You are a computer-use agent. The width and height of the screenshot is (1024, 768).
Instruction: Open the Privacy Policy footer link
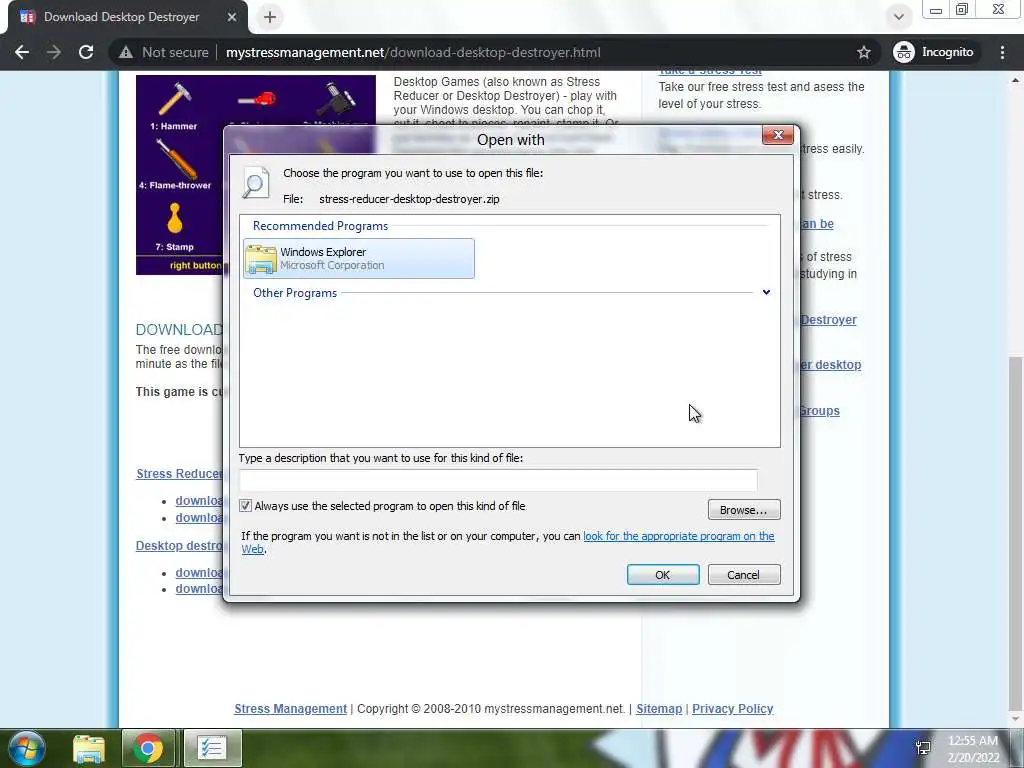point(733,709)
